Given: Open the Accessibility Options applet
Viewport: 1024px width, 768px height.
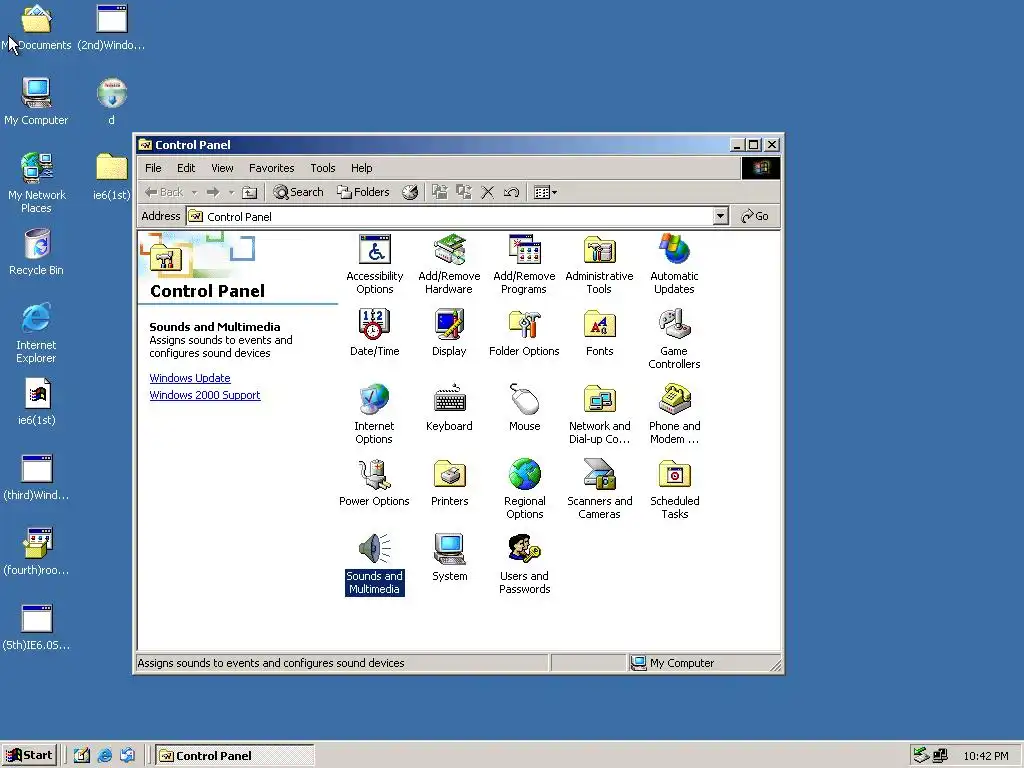Looking at the screenshot, I should [x=374, y=264].
